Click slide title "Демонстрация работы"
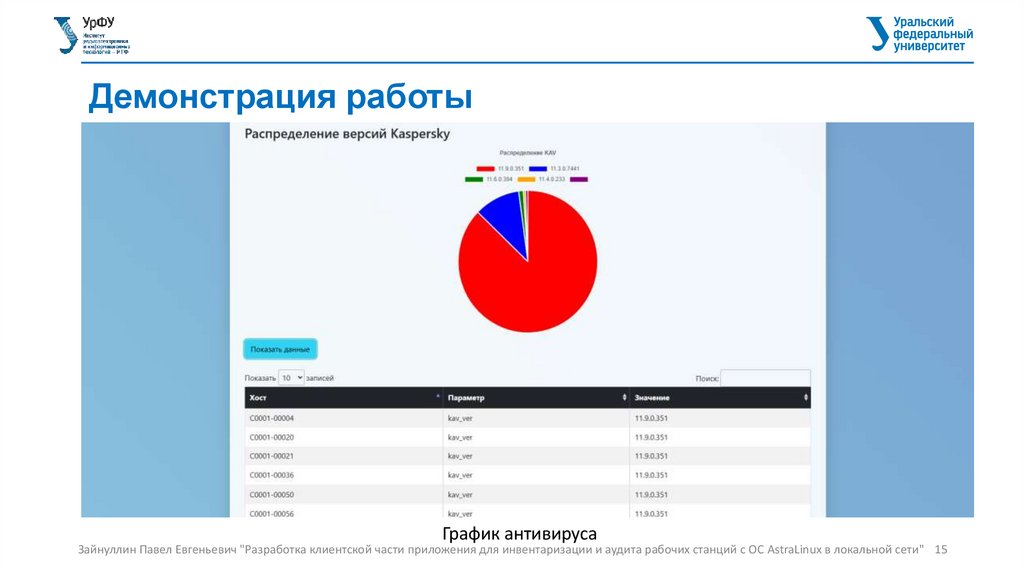Screen dimensions: 1024x574 (x=280, y=97)
